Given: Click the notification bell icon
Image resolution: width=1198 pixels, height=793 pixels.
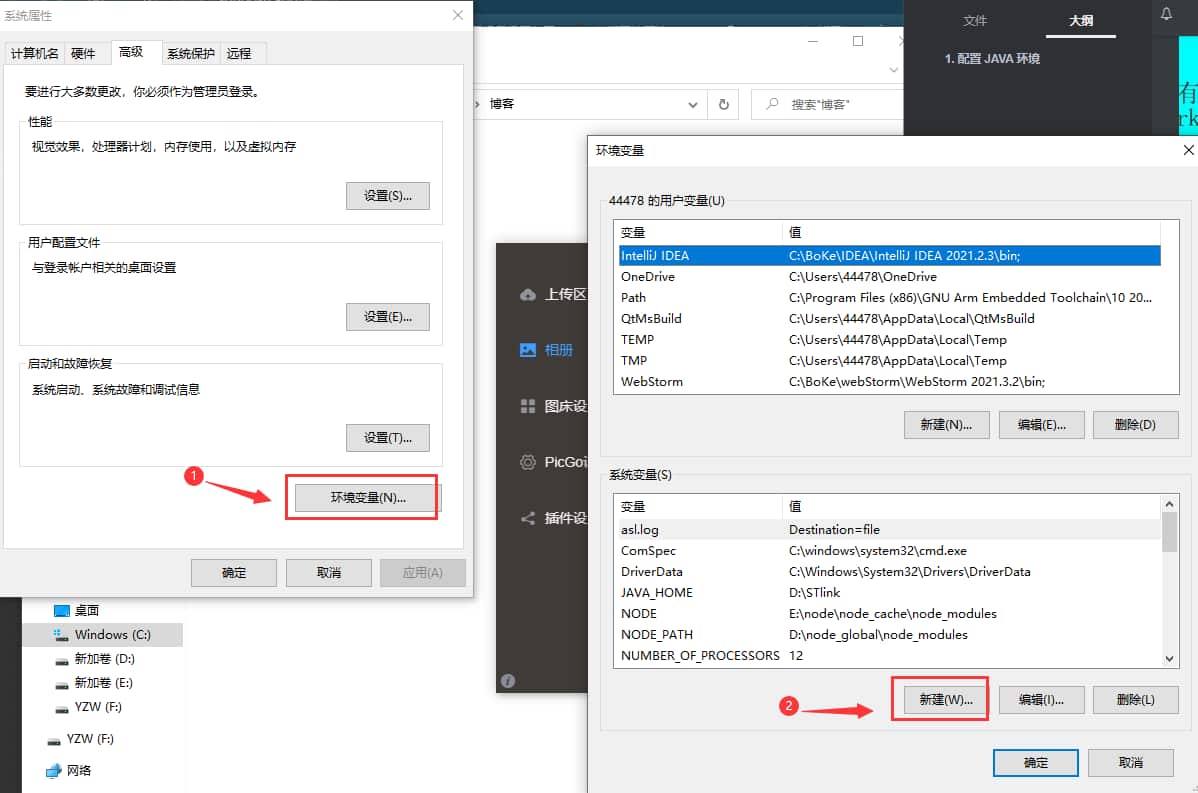Looking at the screenshot, I should pos(1166,14).
